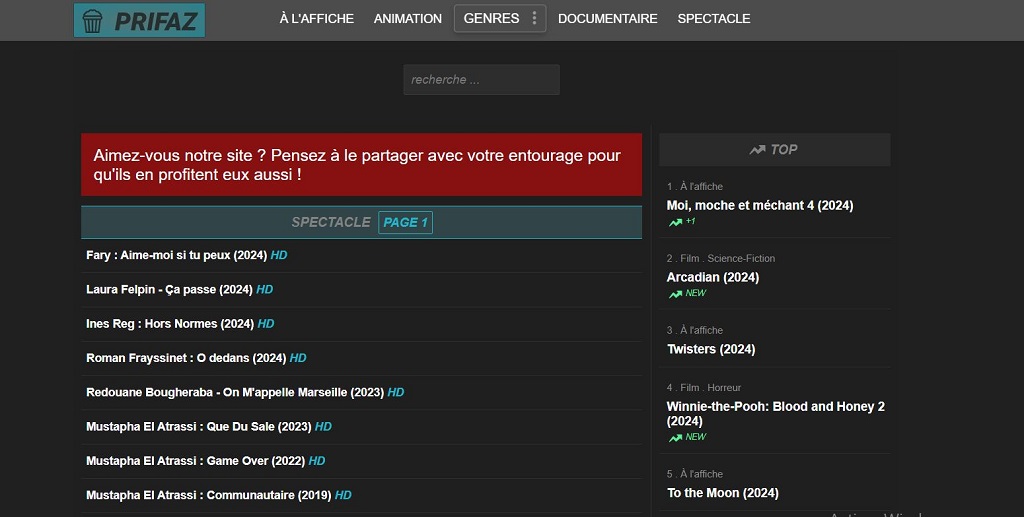Viewport: 1024px width, 517px height.
Task: Click in the recherche search field
Action: point(481,80)
